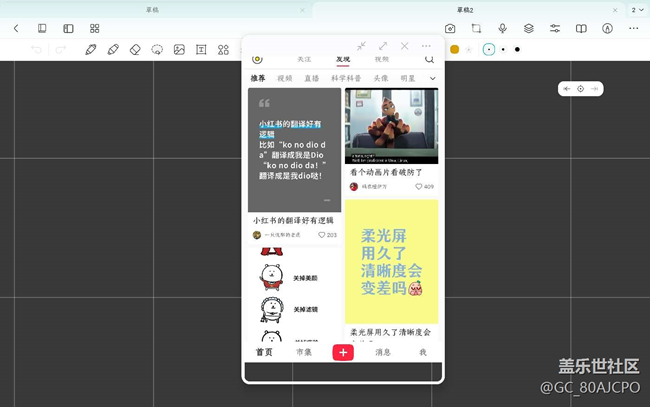Open post title 看个动画片看破防了
The height and width of the screenshot is (407, 650).
tap(386, 172)
